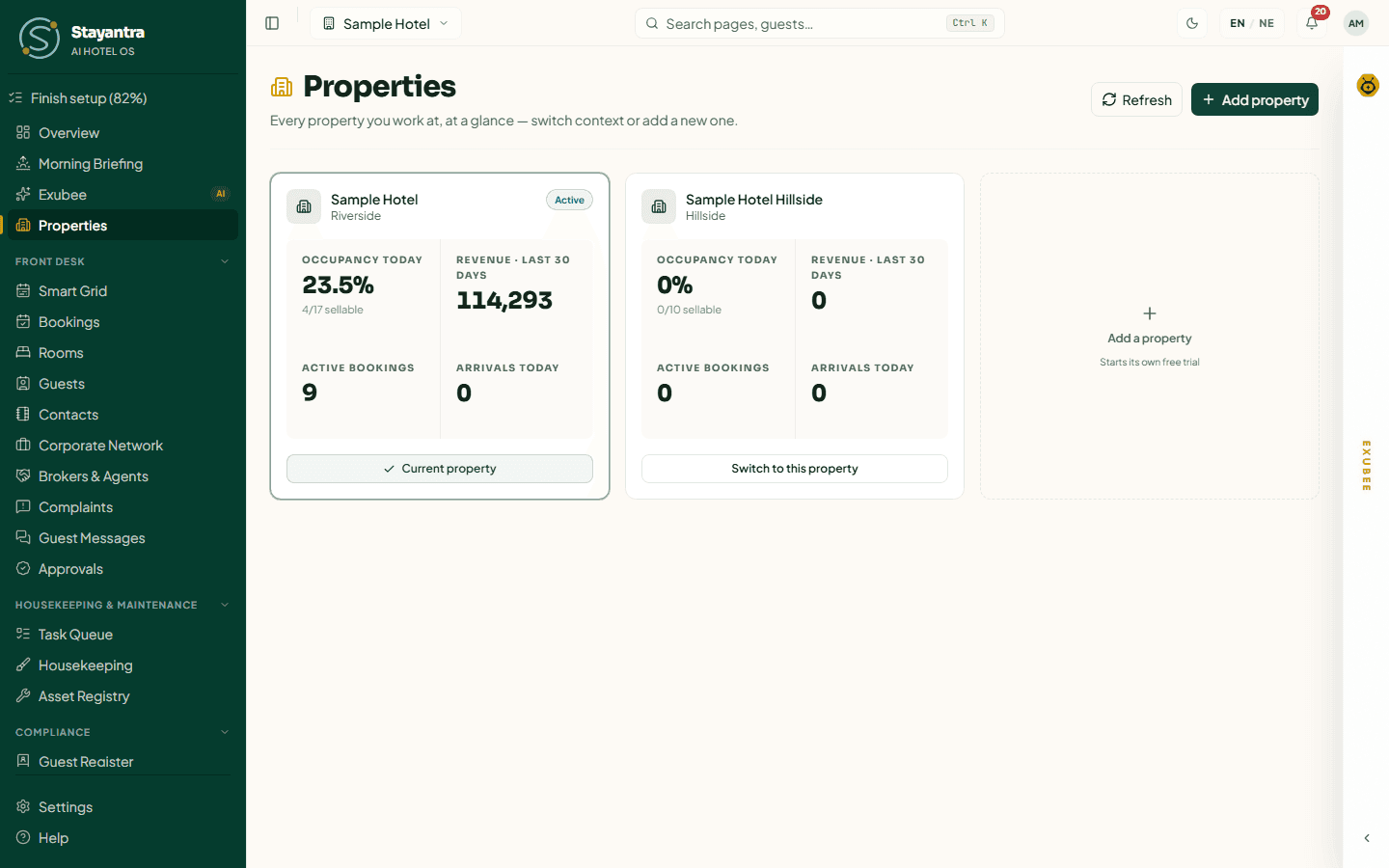Open the AM user avatar menu

pyautogui.click(x=1356, y=23)
